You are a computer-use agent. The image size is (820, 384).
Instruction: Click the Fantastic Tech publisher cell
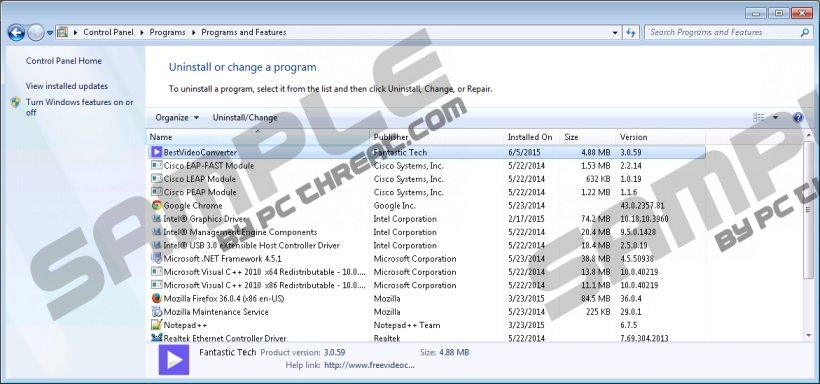click(400, 153)
